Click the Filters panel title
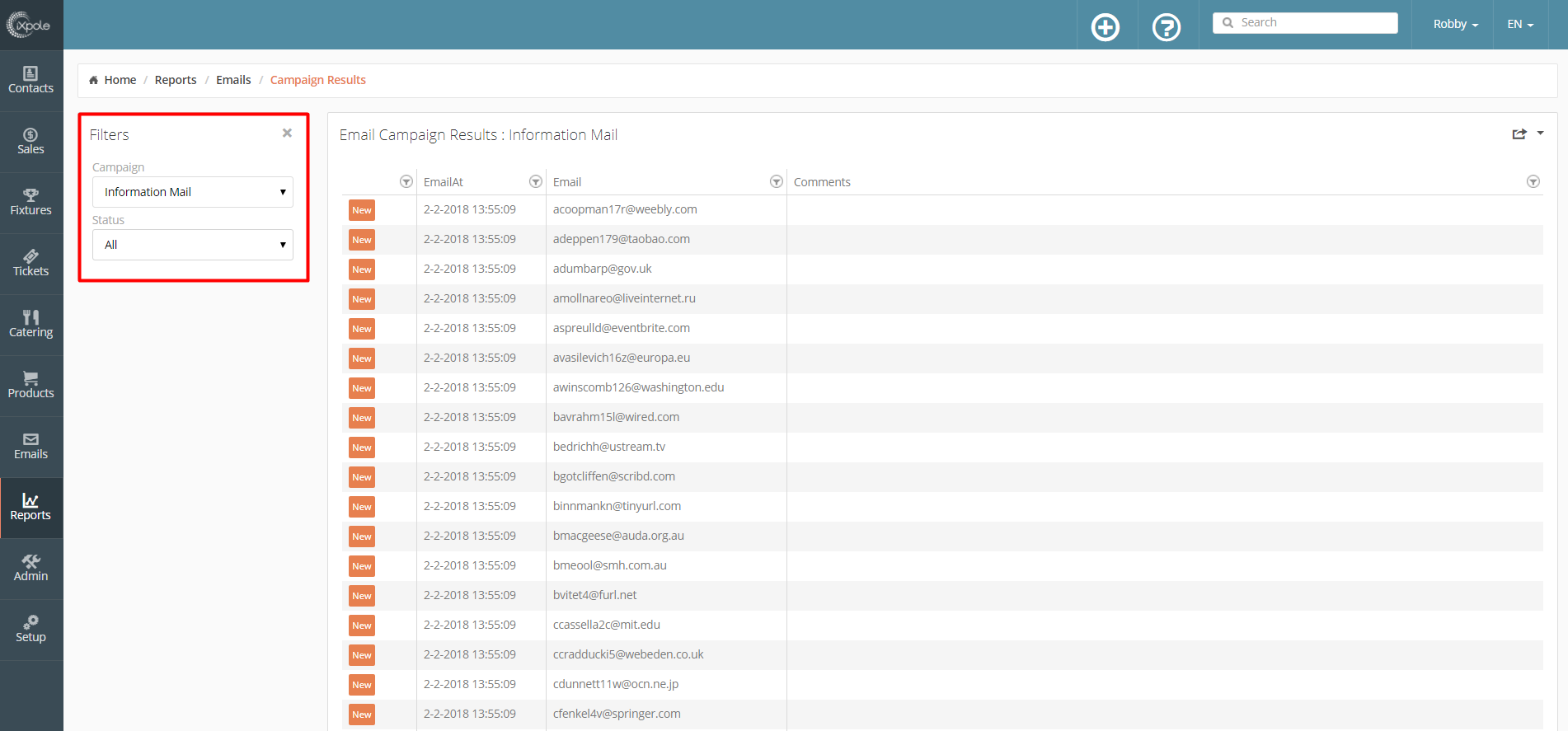Screen dimensions: 1568x731 pos(110,134)
